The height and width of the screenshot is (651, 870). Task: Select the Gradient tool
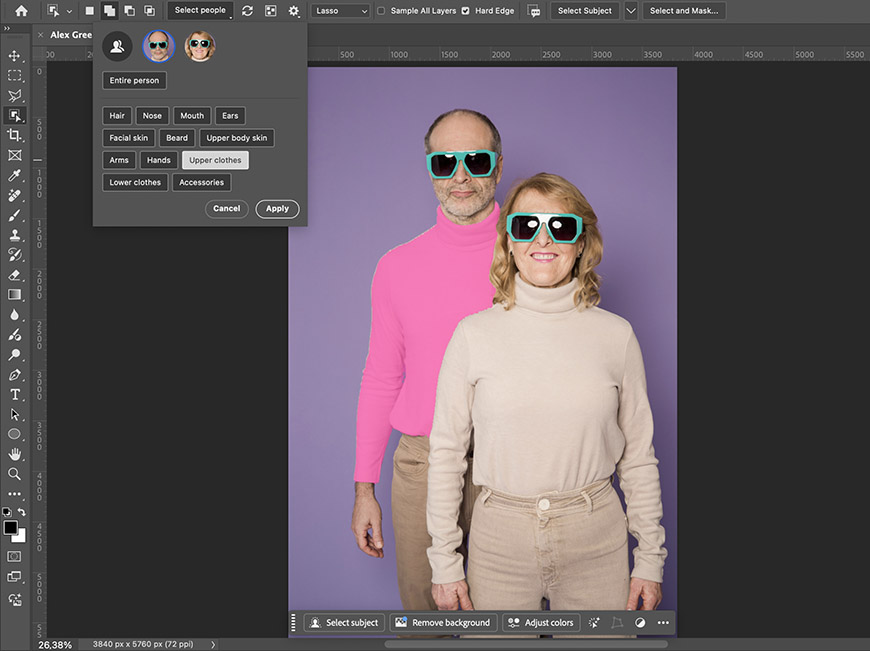click(14, 295)
